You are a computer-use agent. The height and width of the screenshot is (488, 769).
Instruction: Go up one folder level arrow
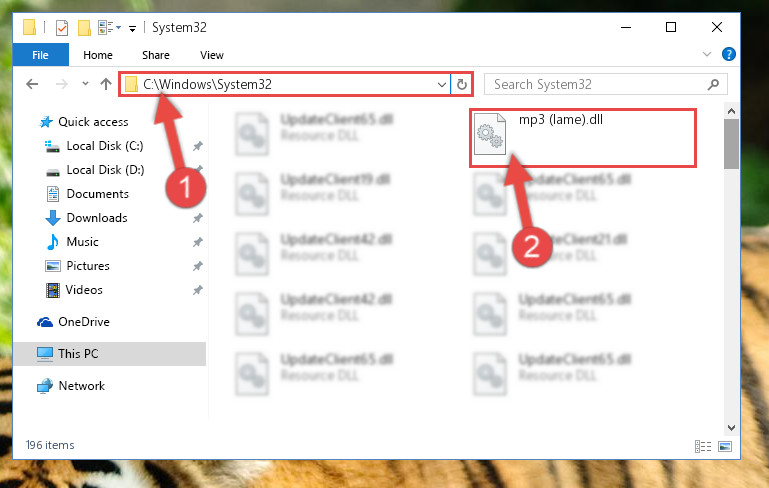click(105, 84)
